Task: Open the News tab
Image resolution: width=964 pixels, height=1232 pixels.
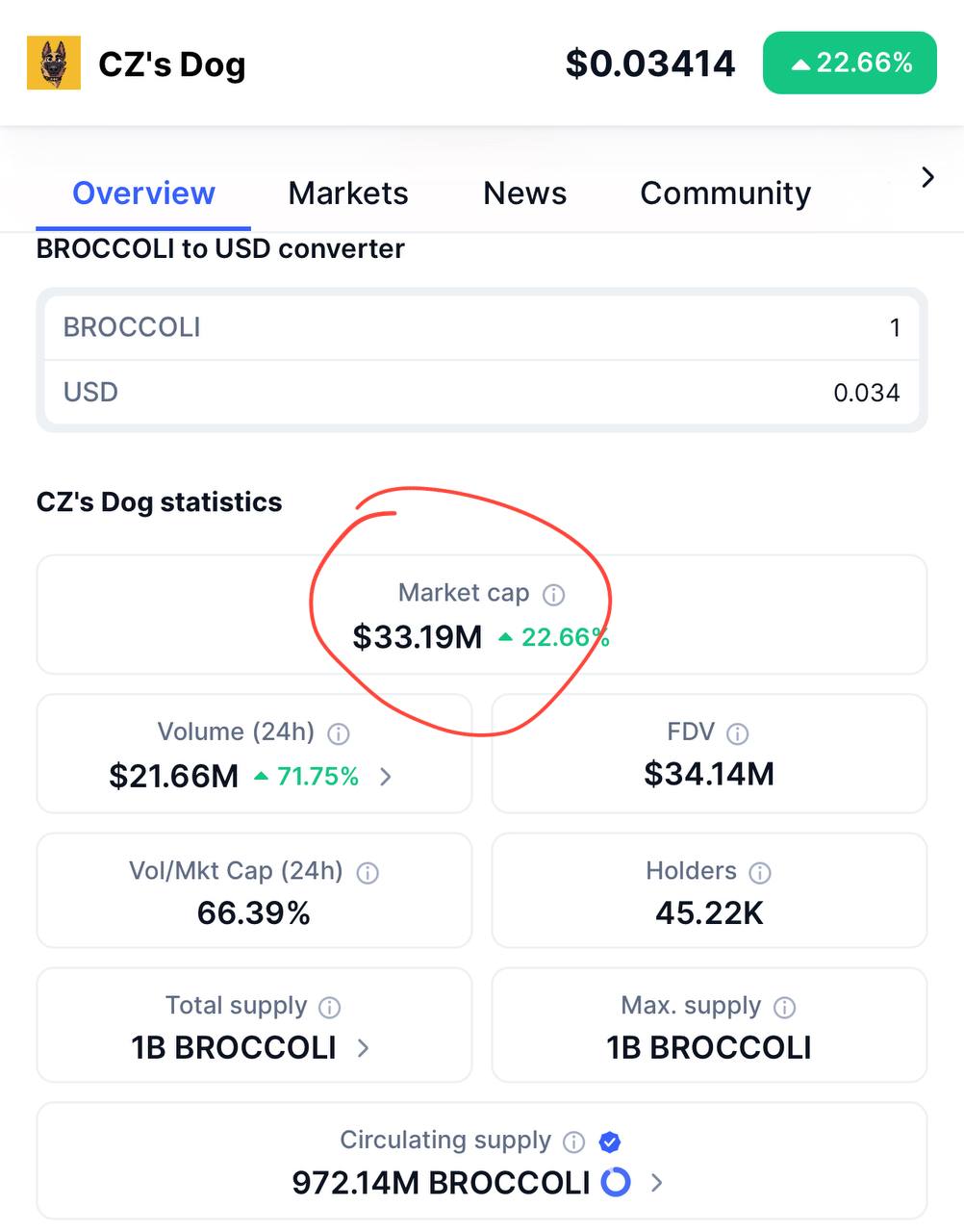Action: (x=524, y=193)
